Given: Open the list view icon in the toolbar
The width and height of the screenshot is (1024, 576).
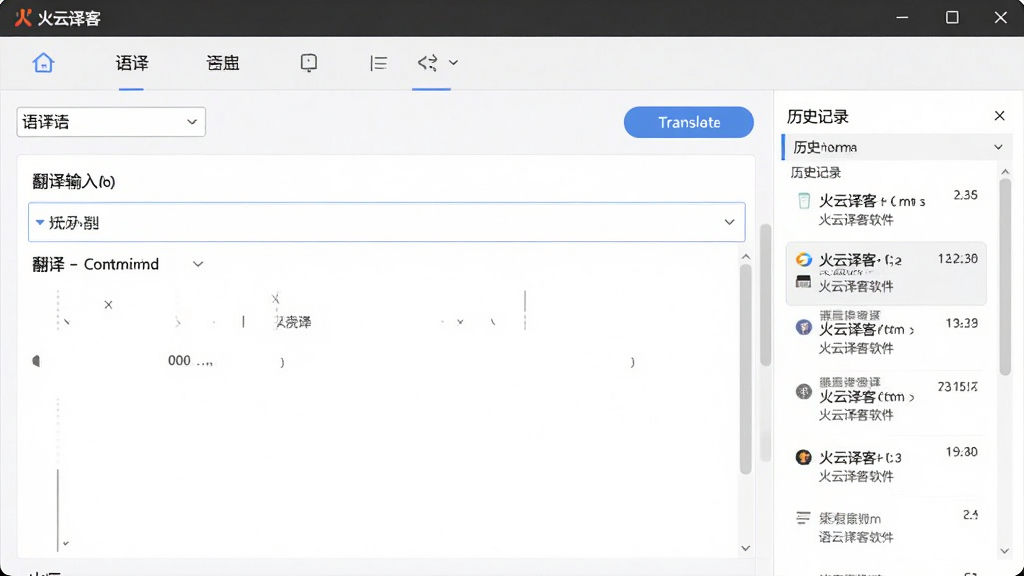Looking at the screenshot, I should point(379,63).
